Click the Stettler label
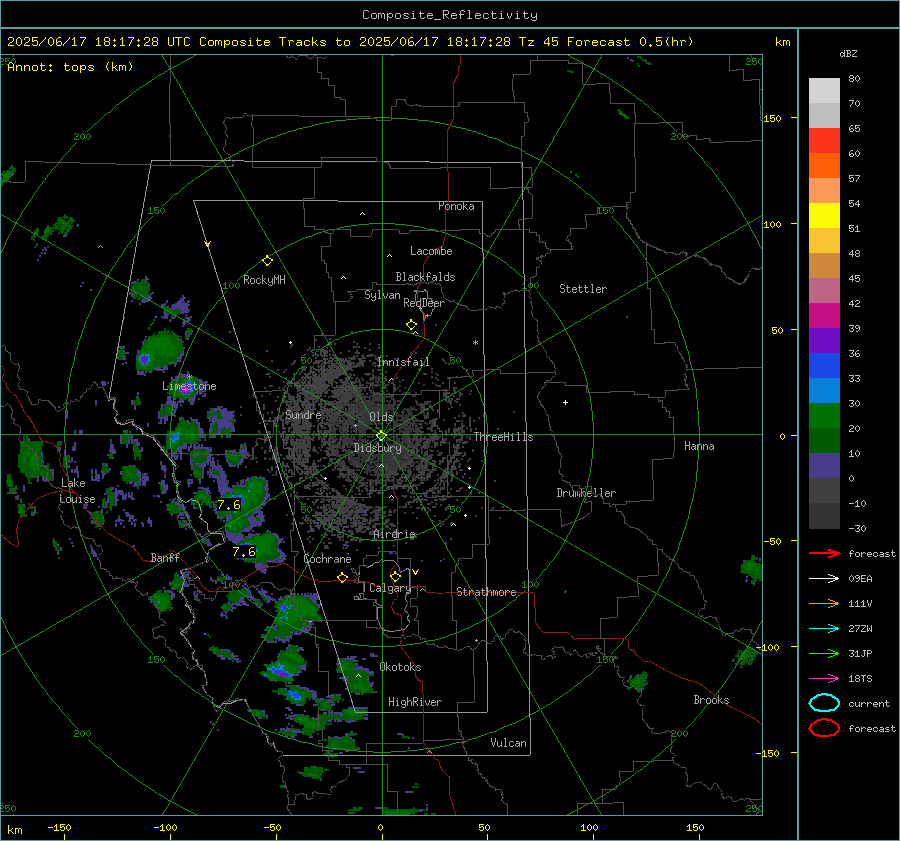This screenshot has height=841, width=900. coord(583,289)
